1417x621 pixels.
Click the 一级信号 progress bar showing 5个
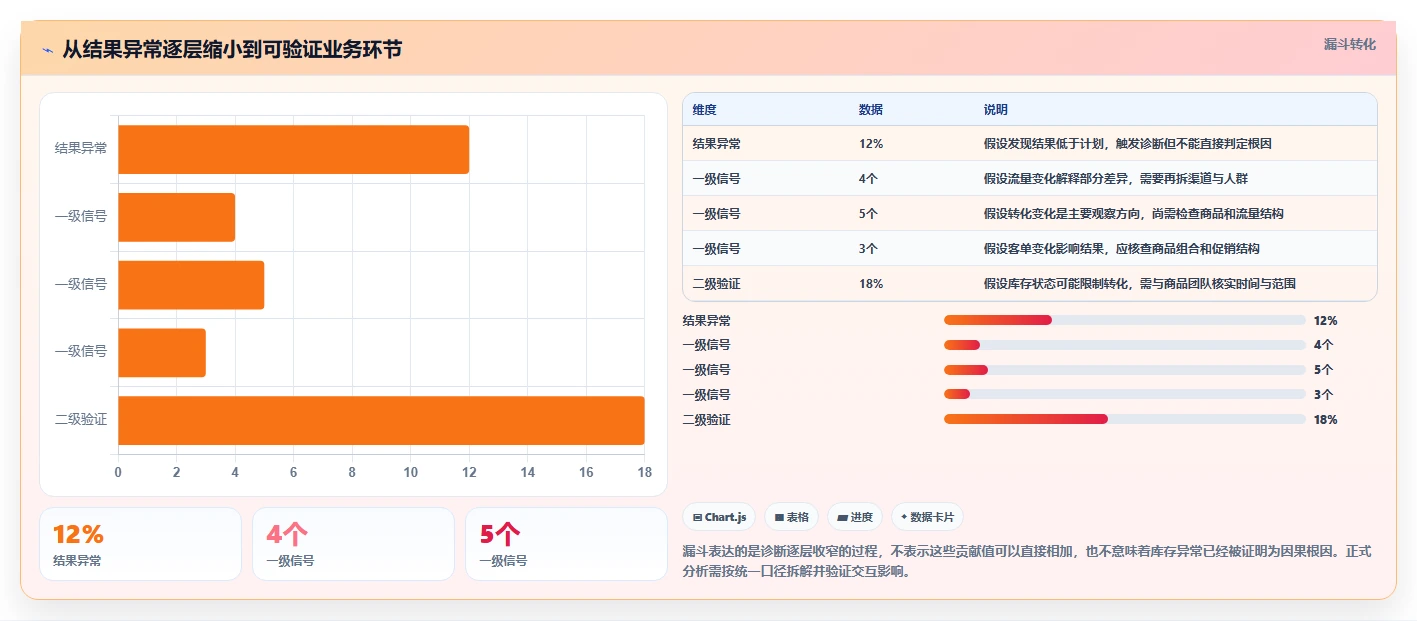point(1125,370)
